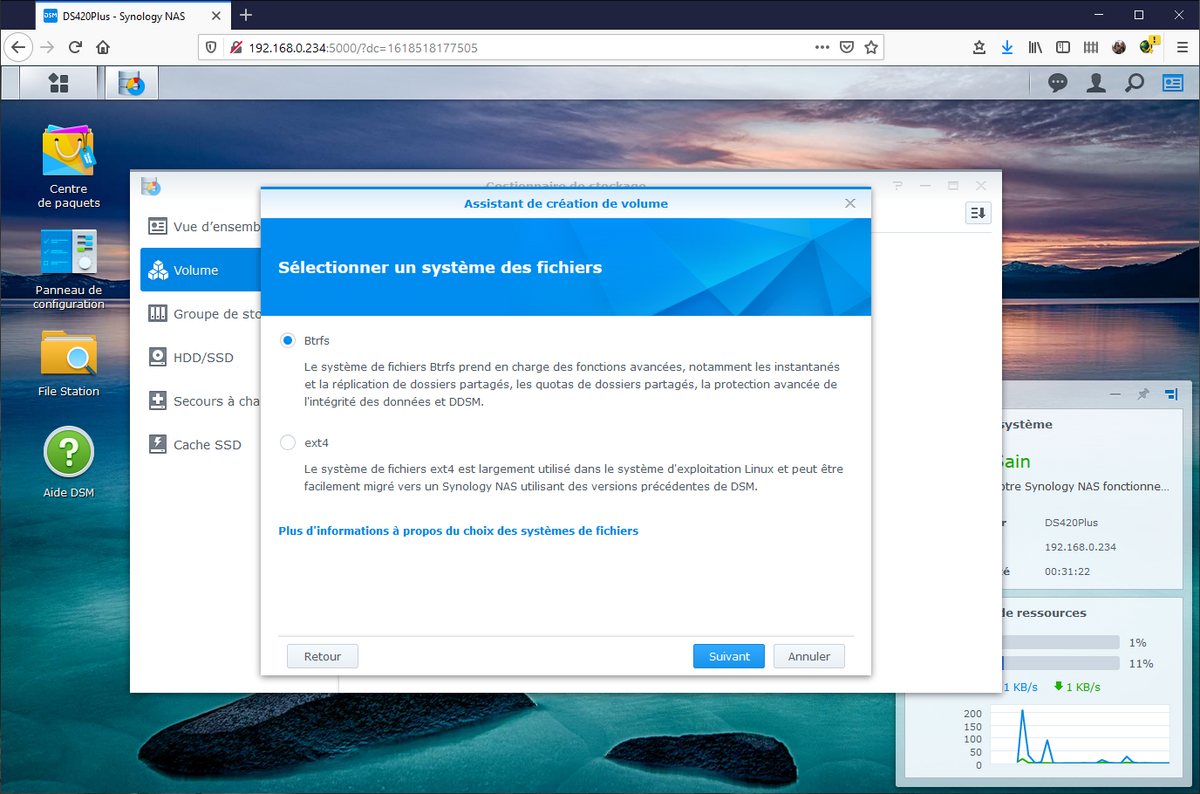1200x794 pixels.
Task: Open Firefox page actions ellipsis
Action: (x=822, y=47)
